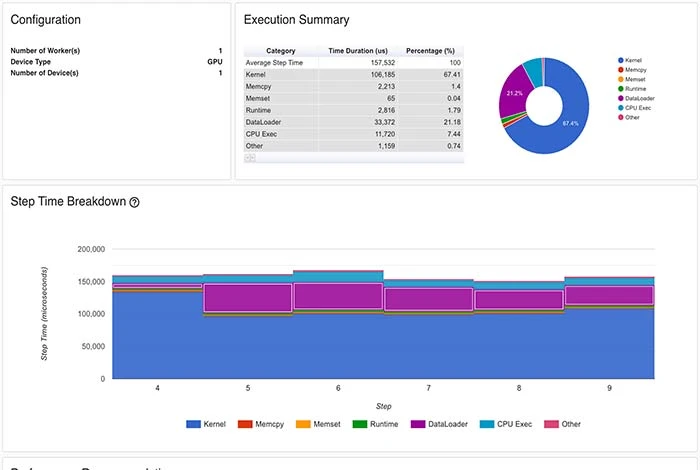
Task: Sort table by Percentage (%) header
Action: pos(432,50)
